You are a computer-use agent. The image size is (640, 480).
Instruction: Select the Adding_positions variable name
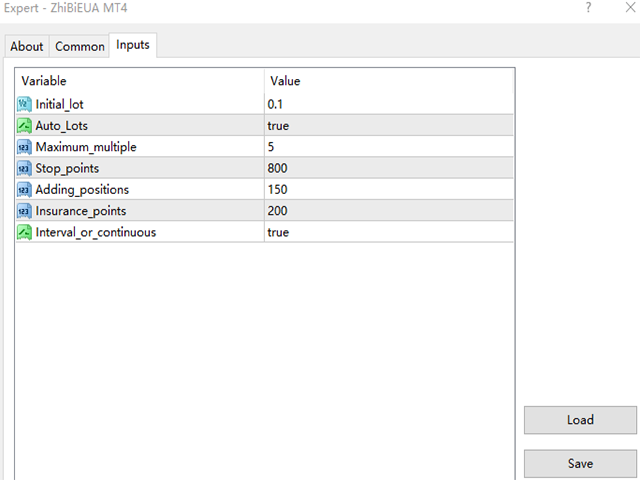click(x=82, y=189)
